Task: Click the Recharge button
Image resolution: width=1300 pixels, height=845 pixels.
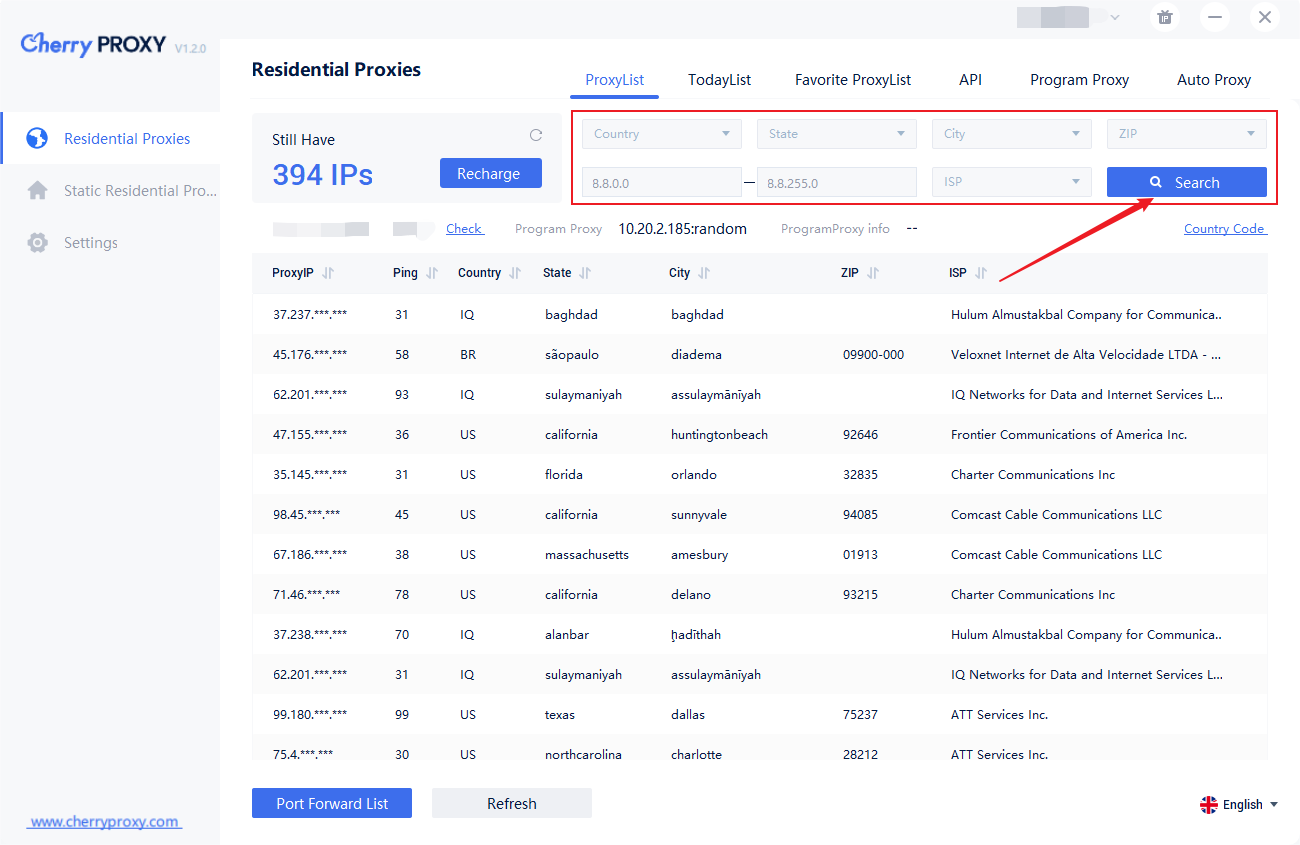Action: coord(490,173)
